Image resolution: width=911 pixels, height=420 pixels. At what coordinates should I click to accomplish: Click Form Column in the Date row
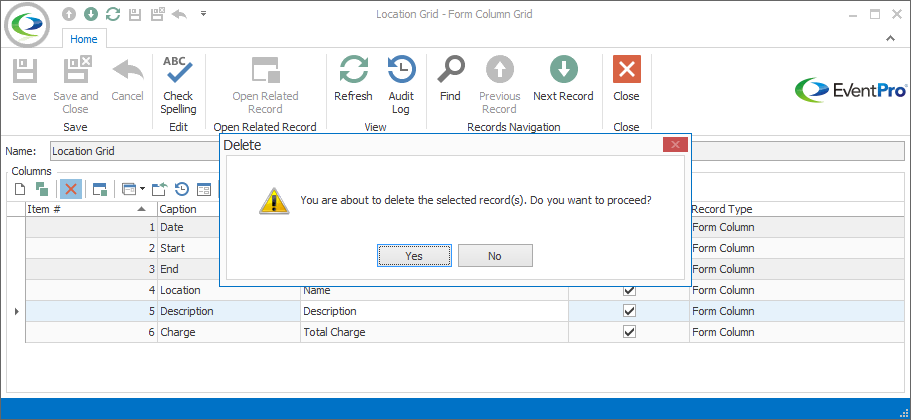800,227
